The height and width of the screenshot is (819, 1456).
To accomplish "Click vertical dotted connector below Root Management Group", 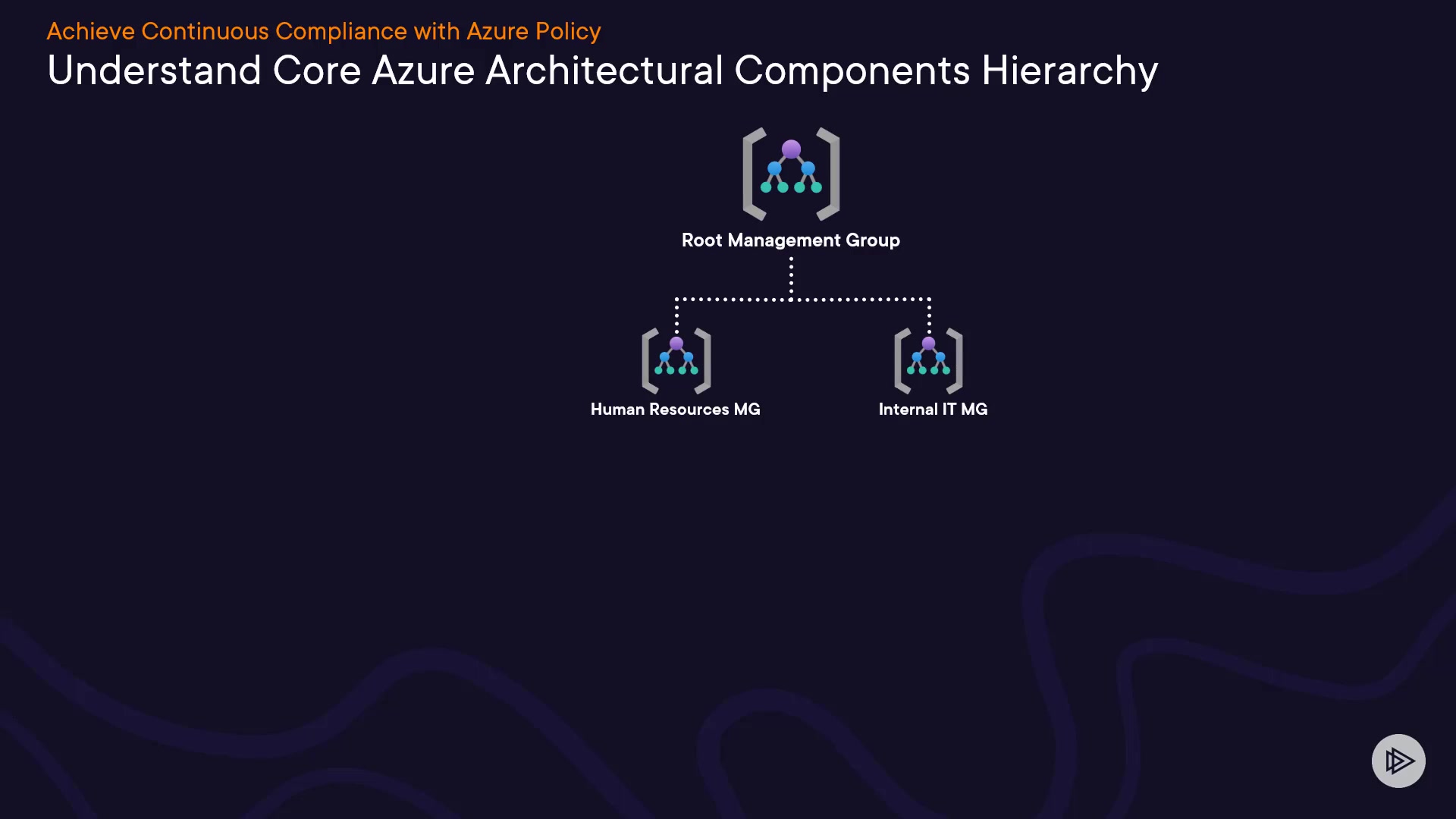I will pyautogui.click(x=791, y=277).
